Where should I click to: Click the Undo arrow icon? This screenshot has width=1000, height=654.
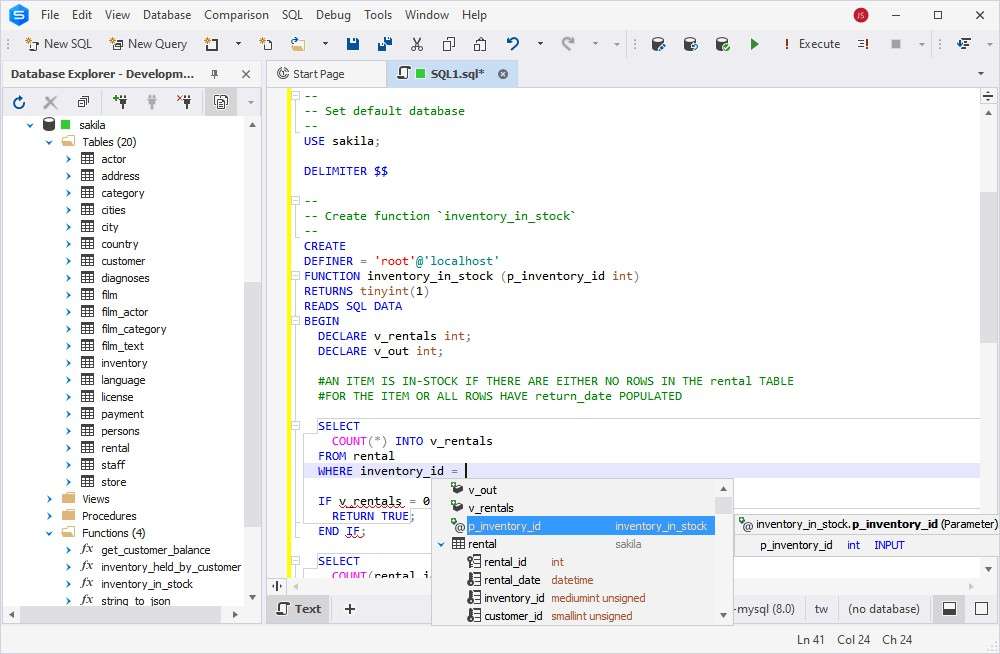[513, 44]
